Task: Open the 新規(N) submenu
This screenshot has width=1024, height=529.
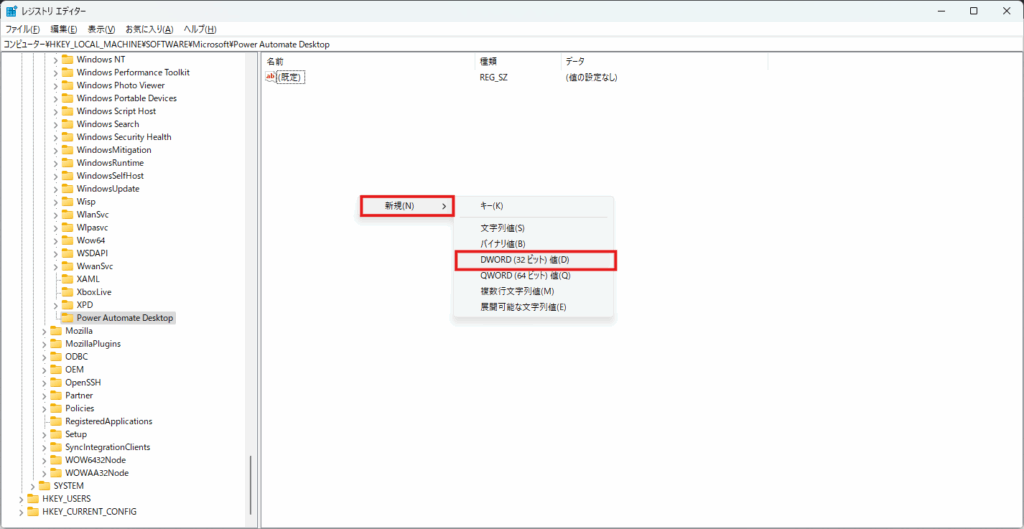Action: (x=408, y=206)
